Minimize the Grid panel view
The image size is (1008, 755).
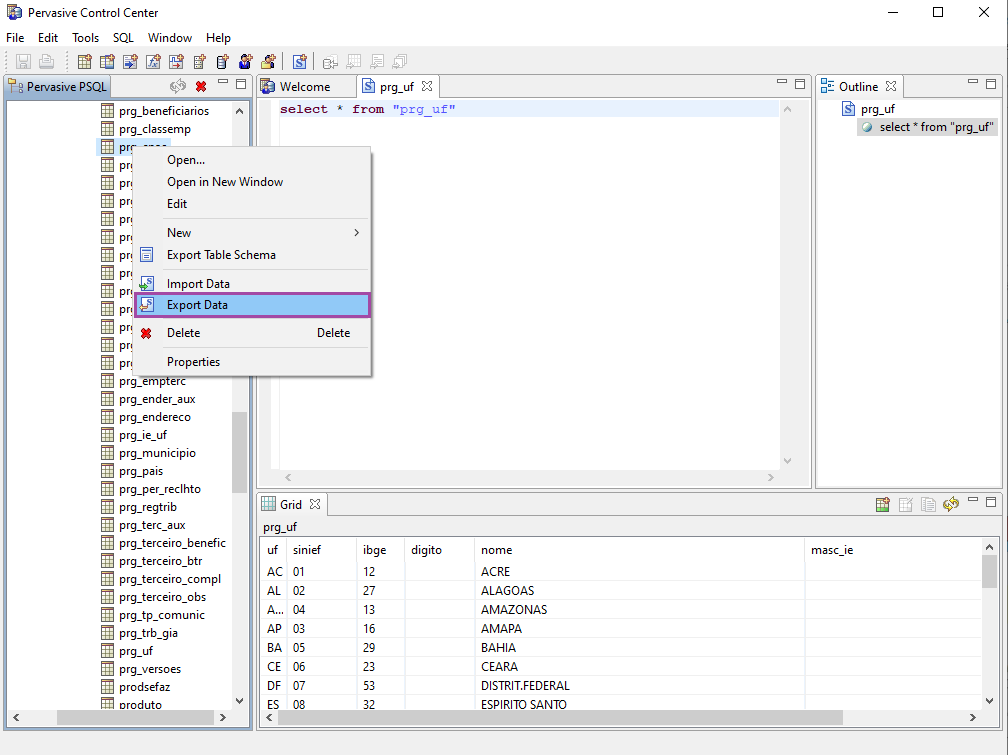tap(973, 502)
